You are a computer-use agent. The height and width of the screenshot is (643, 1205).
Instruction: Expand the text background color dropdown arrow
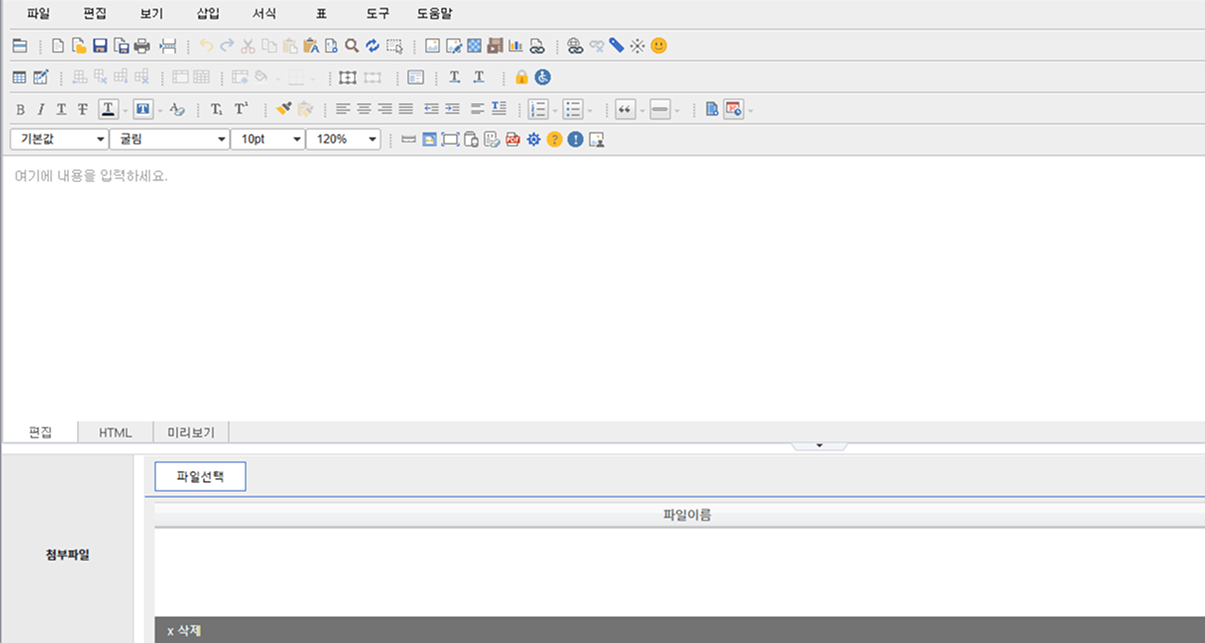click(160, 110)
